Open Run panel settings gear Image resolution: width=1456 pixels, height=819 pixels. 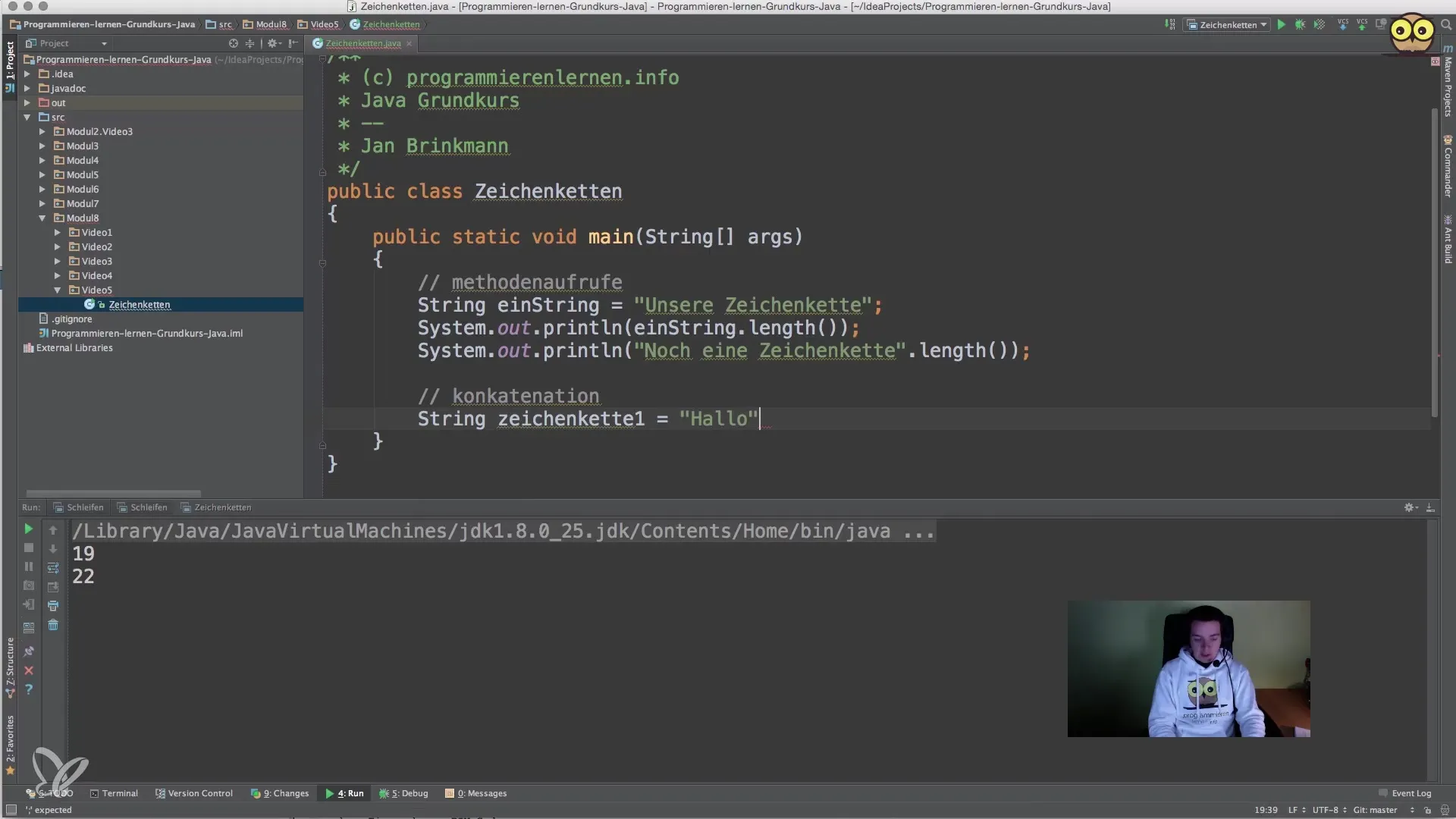point(1410,507)
